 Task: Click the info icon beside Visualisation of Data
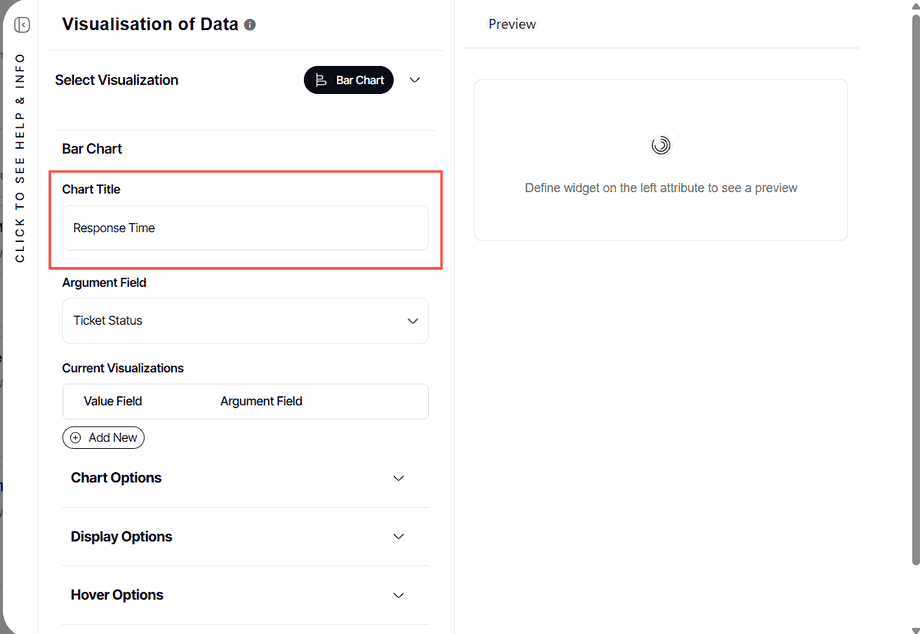tap(250, 25)
